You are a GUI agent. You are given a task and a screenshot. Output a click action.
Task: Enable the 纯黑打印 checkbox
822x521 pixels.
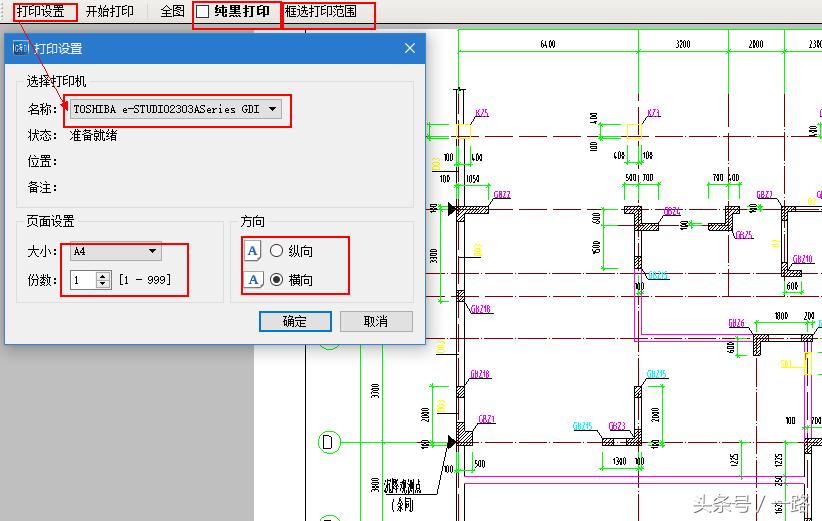pos(203,12)
